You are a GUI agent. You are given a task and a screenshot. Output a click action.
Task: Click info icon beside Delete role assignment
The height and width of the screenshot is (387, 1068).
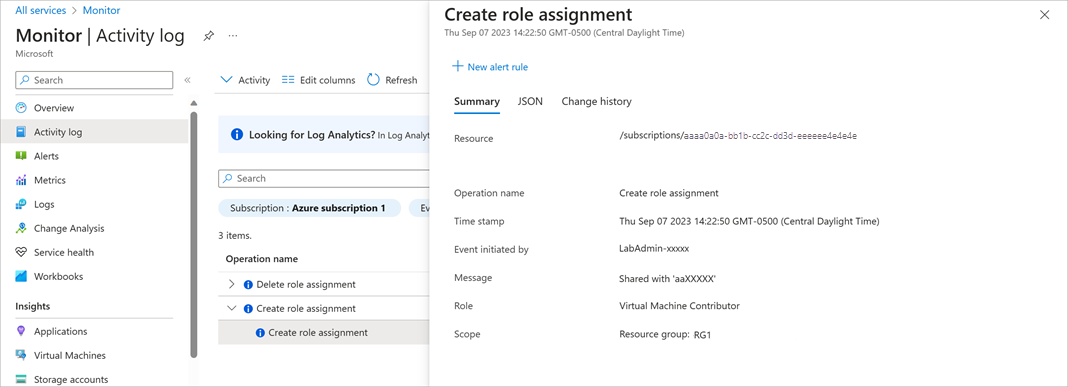[x=249, y=285]
